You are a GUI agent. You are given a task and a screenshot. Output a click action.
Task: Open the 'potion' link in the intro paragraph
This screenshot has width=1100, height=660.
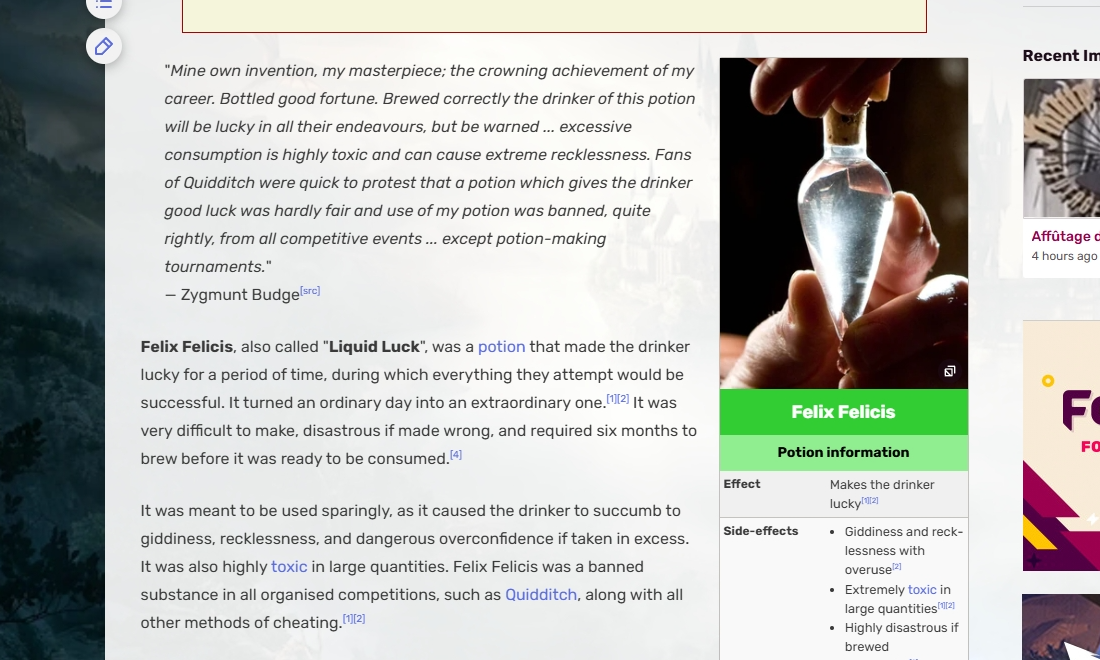pos(502,346)
